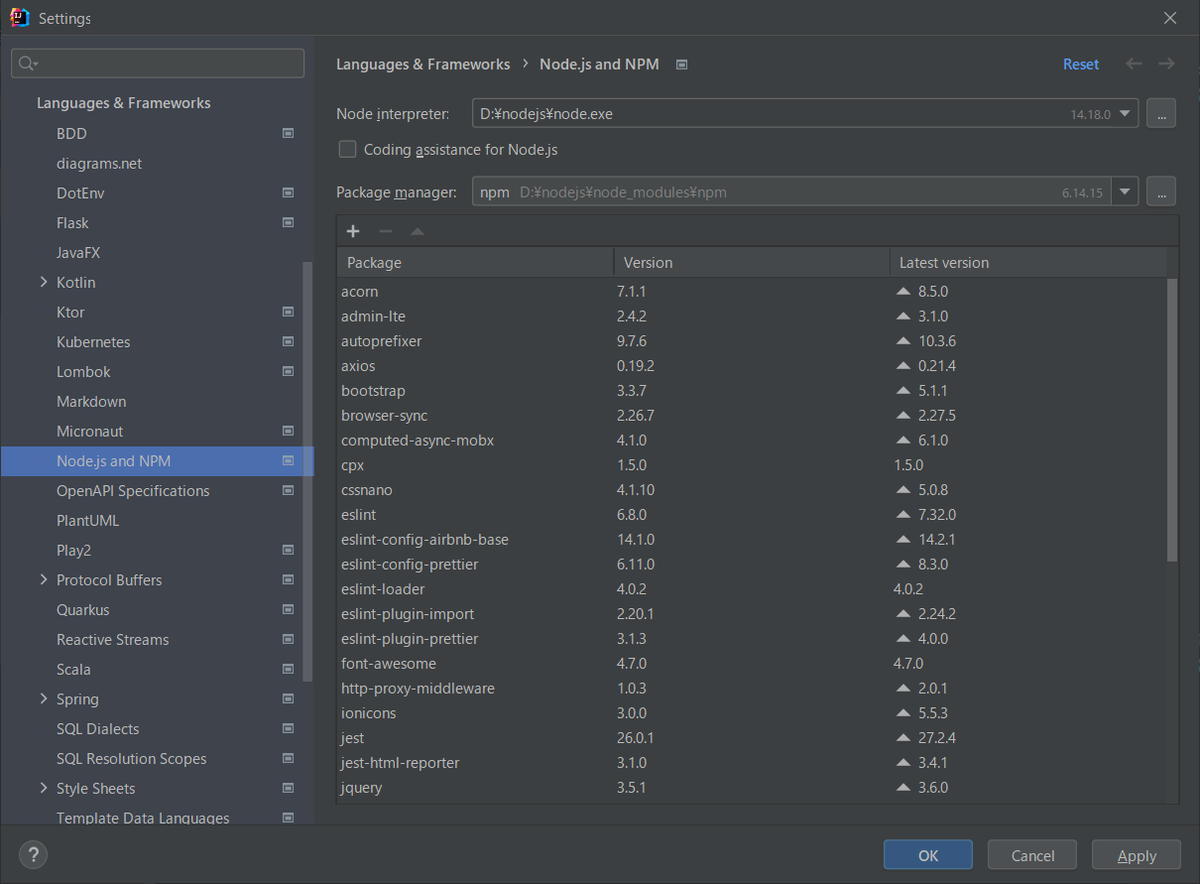The height and width of the screenshot is (884, 1200).
Task: Sort by the Version column header
Action: (x=751, y=262)
